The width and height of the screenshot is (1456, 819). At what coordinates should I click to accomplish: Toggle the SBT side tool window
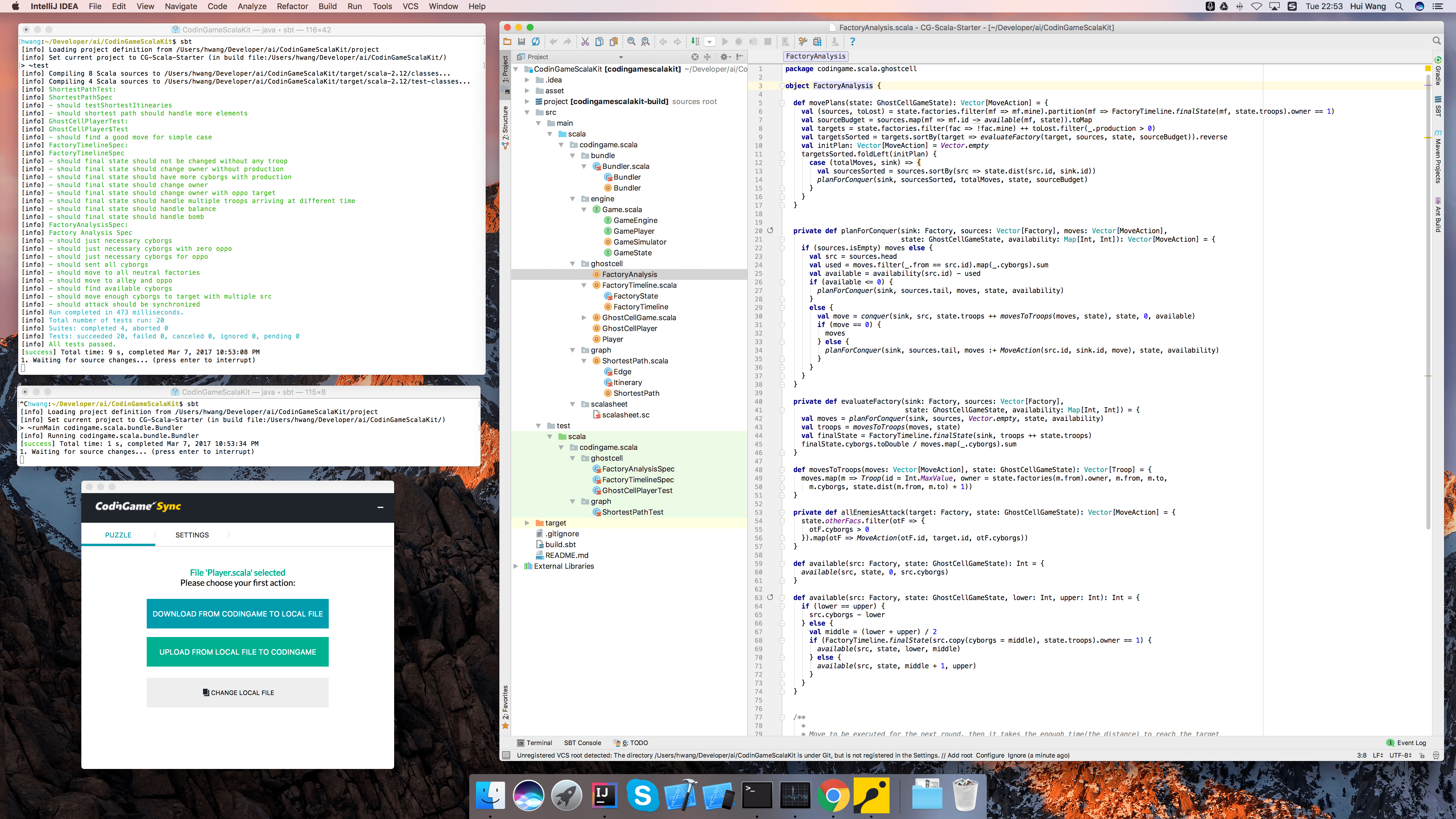click(x=1438, y=107)
